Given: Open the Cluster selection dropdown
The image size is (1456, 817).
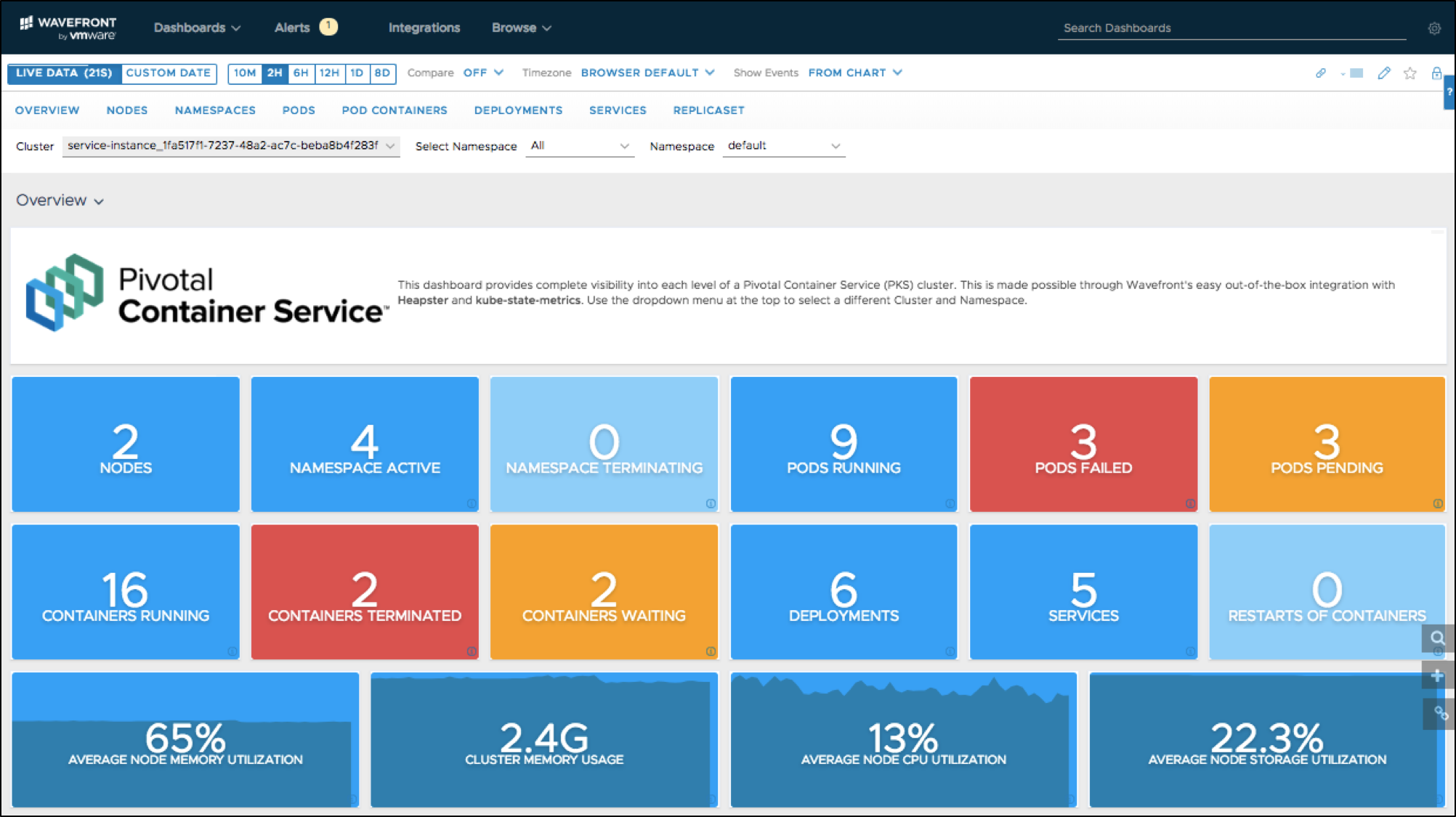Looking at the screenshot, I should tap(231, 146).
